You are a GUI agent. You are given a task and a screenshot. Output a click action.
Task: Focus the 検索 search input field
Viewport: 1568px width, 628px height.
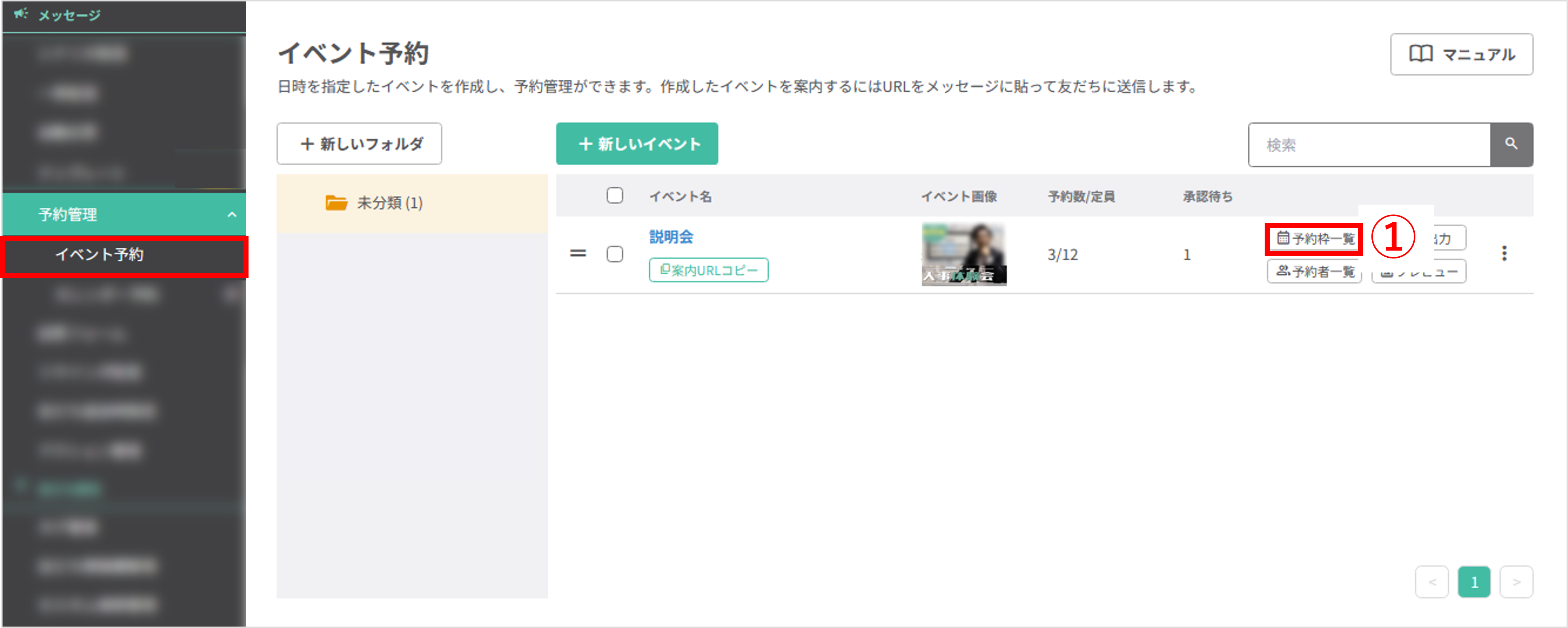click(x=1369, y=145)
